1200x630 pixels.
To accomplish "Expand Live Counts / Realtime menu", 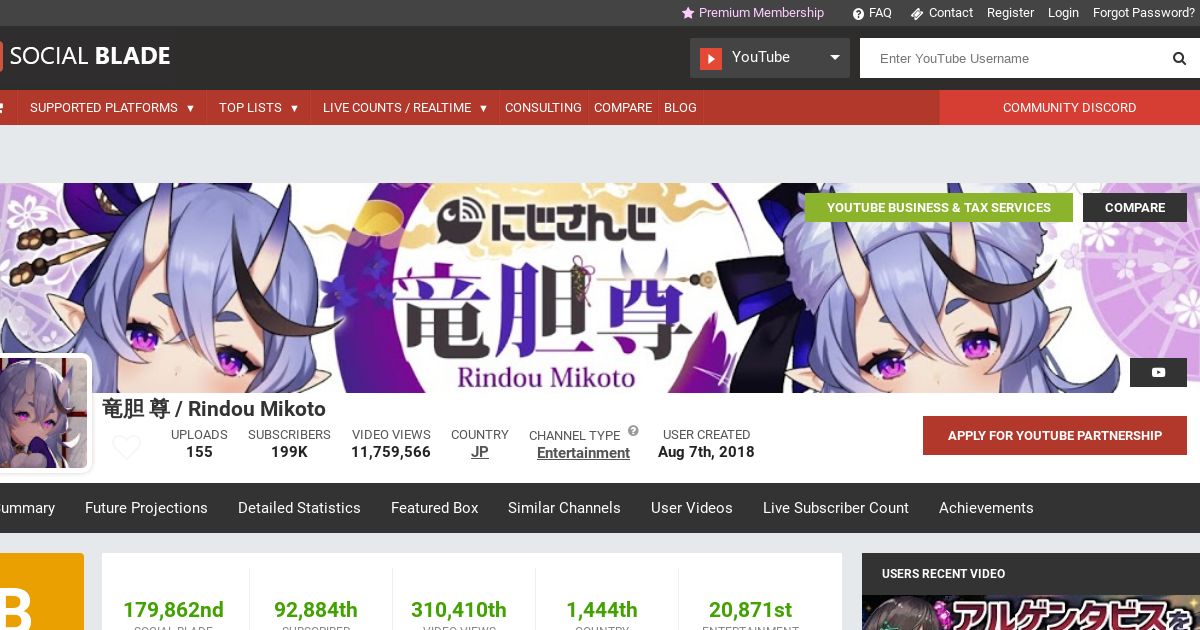I will (405, 108).
